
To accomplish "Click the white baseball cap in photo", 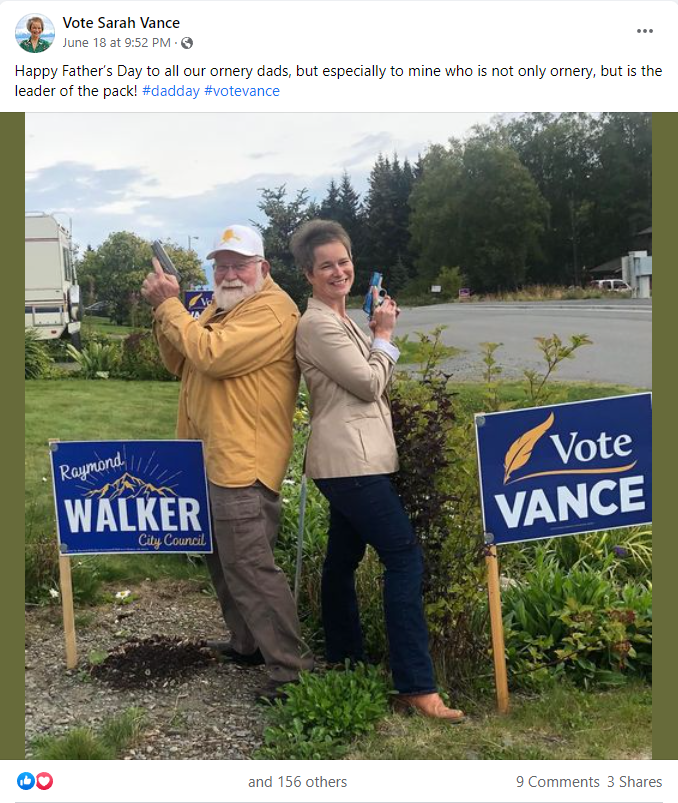I will [236, 241].
